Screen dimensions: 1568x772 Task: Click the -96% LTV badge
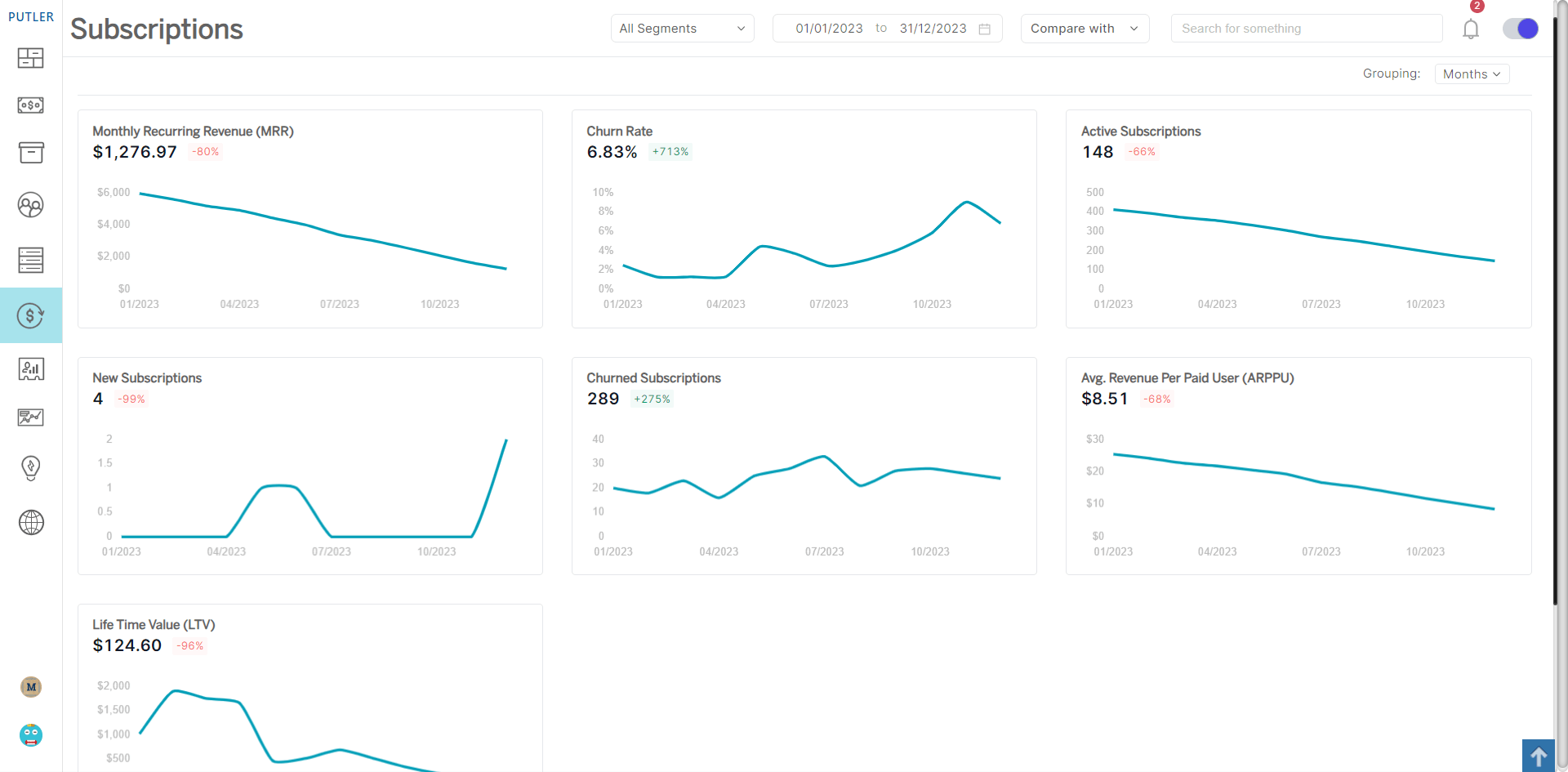coord(190,646)
